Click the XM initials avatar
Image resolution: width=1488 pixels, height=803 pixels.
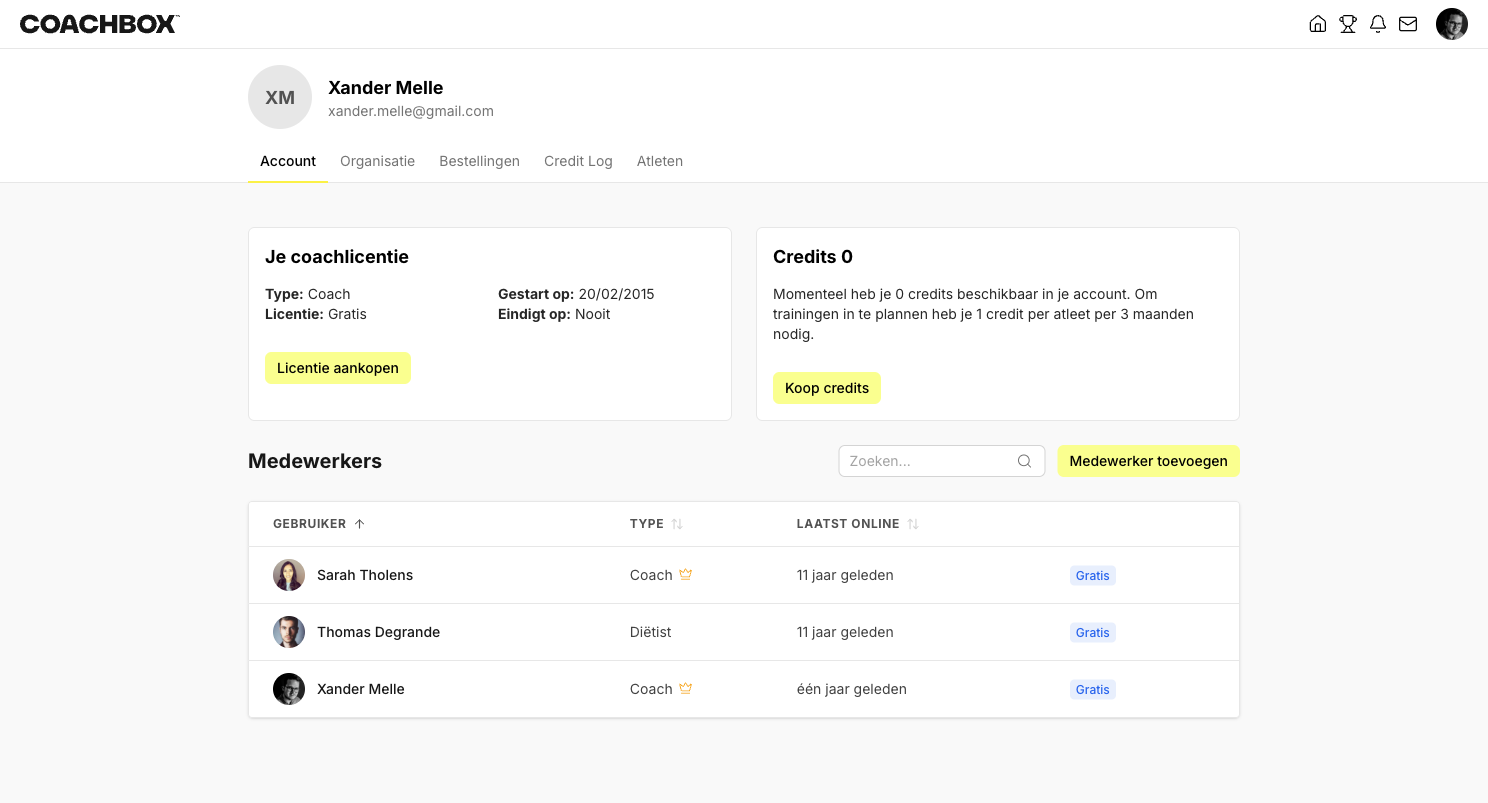pos(280,97)
